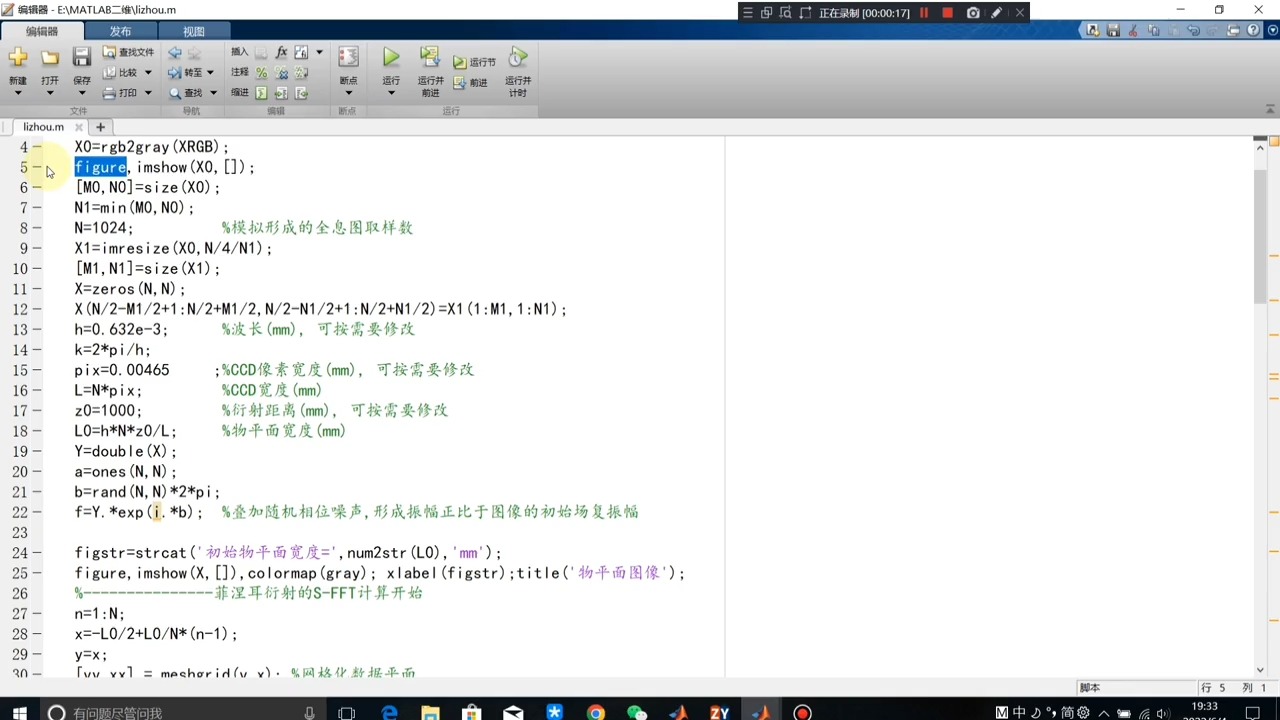
Task: Click the wrap comments icon
Action: (301, 72)
